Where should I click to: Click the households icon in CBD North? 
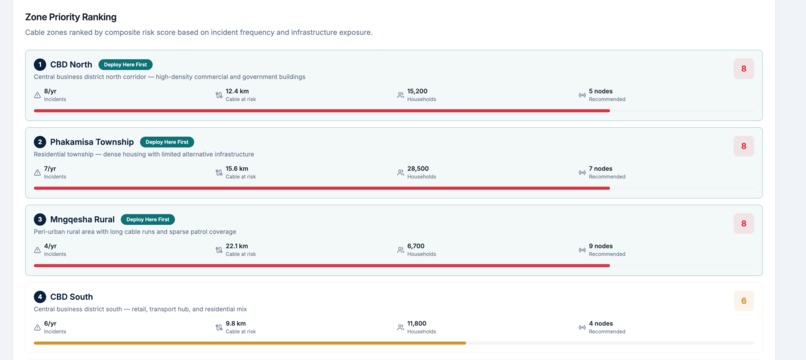(400, 95)
